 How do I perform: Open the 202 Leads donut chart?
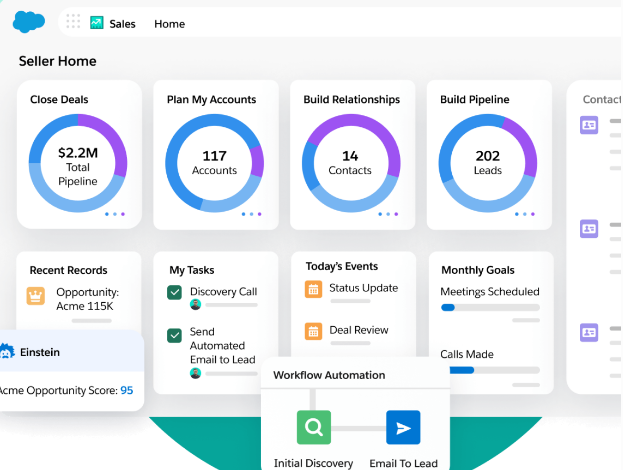pyautogui.click(x=487, y=162)
